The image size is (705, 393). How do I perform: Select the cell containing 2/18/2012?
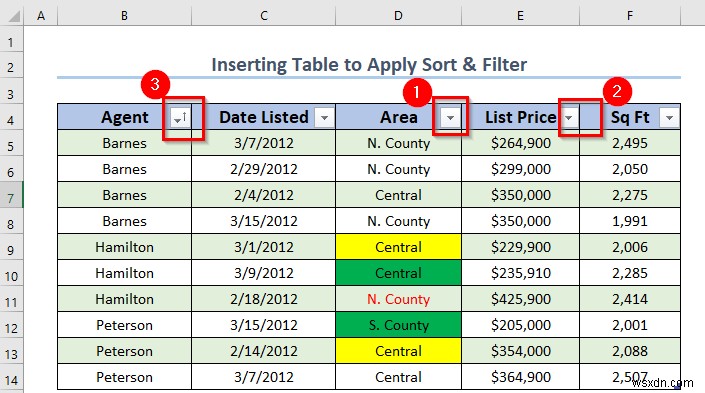click(x=263, y=299)
